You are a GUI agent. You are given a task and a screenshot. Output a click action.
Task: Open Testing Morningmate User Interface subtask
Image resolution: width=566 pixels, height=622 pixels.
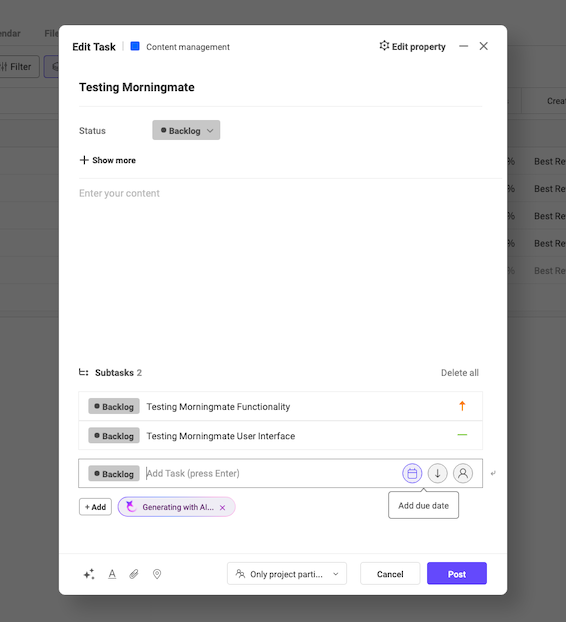221,436
